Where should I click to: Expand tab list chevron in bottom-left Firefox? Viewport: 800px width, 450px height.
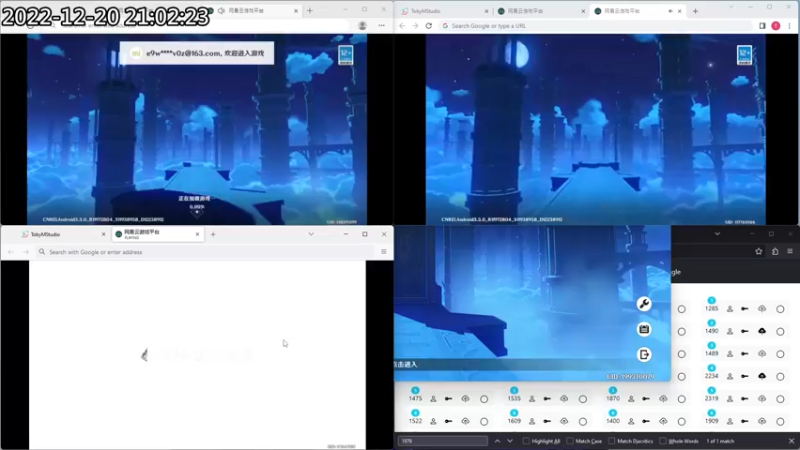point(311,234)
